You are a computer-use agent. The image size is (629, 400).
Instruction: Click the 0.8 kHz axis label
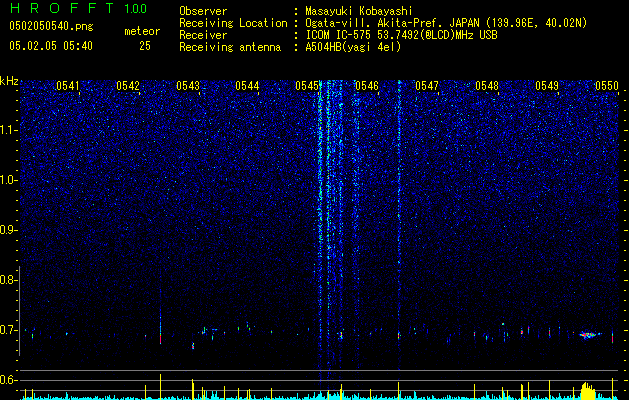[8, 280]
